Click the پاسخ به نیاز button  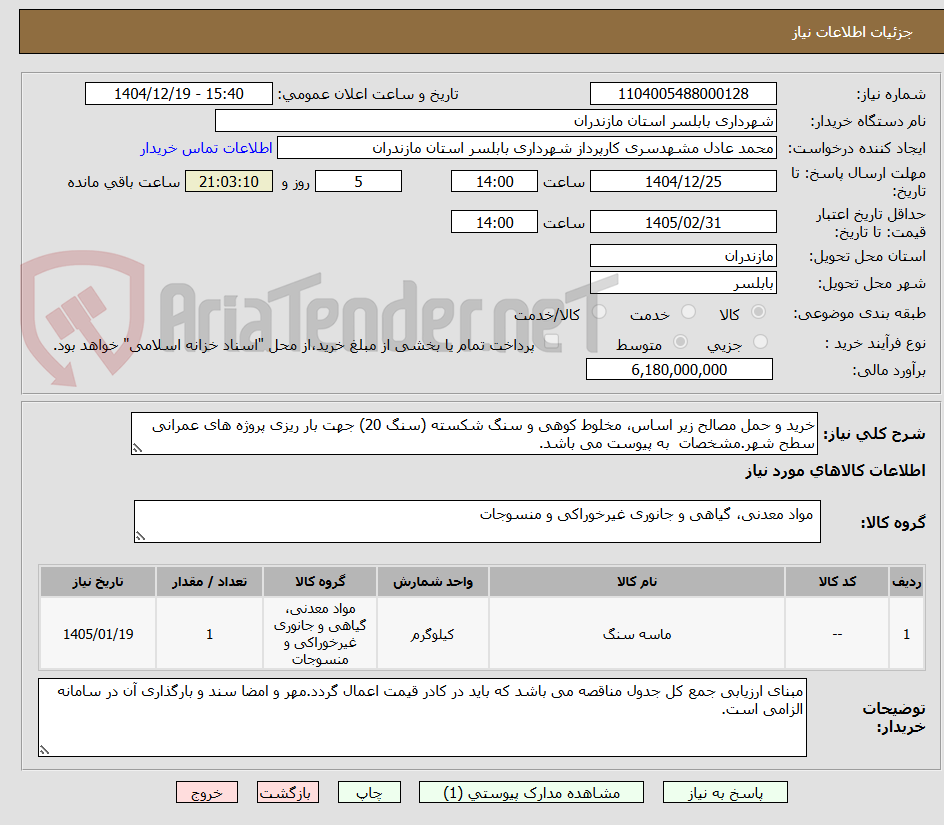tap(725, 792)
